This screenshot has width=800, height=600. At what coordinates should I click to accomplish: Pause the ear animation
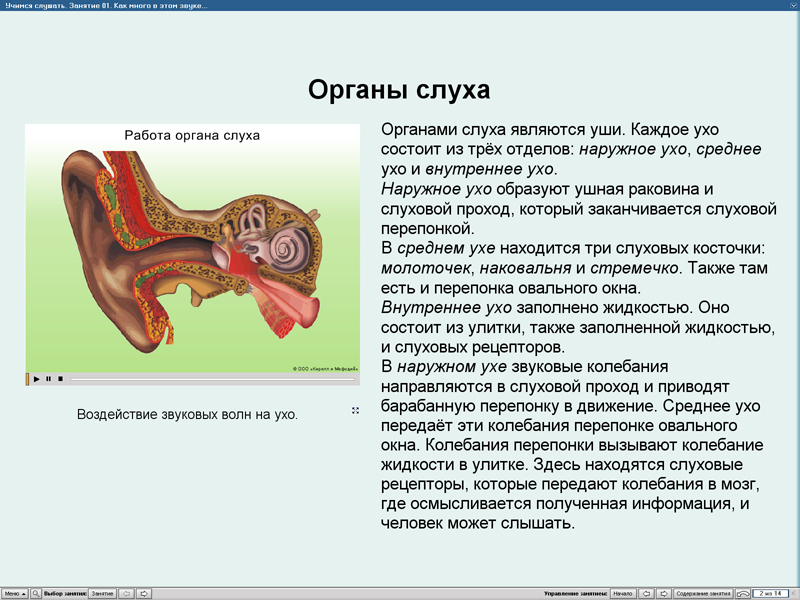pyautogui.click(x=49, y=380)
